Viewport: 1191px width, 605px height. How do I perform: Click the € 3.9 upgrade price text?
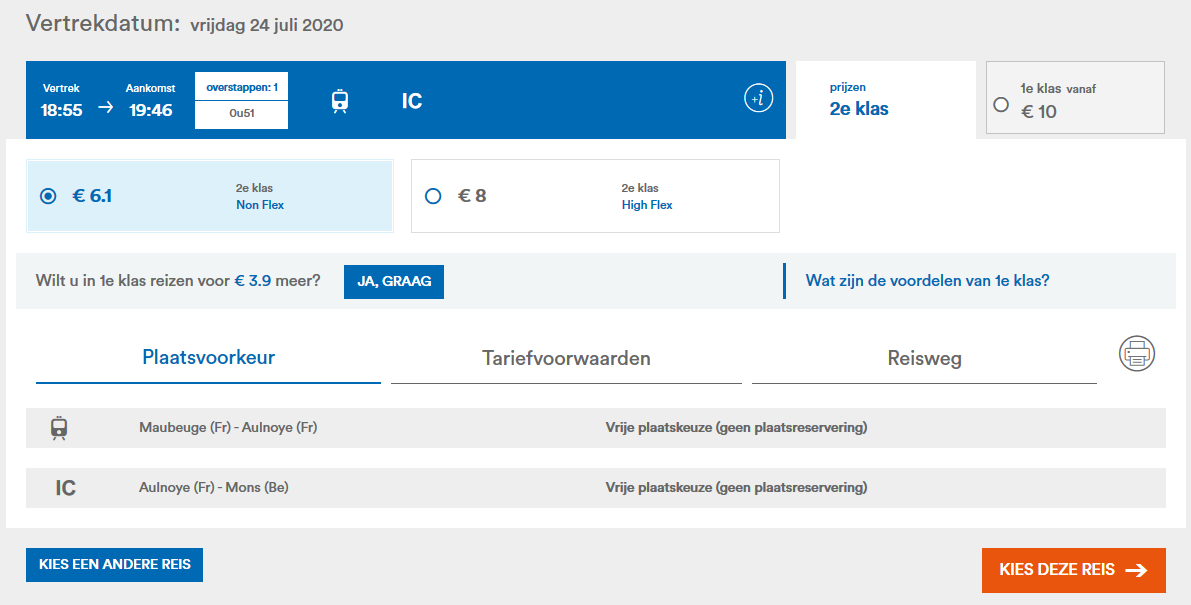pos(254,281)
